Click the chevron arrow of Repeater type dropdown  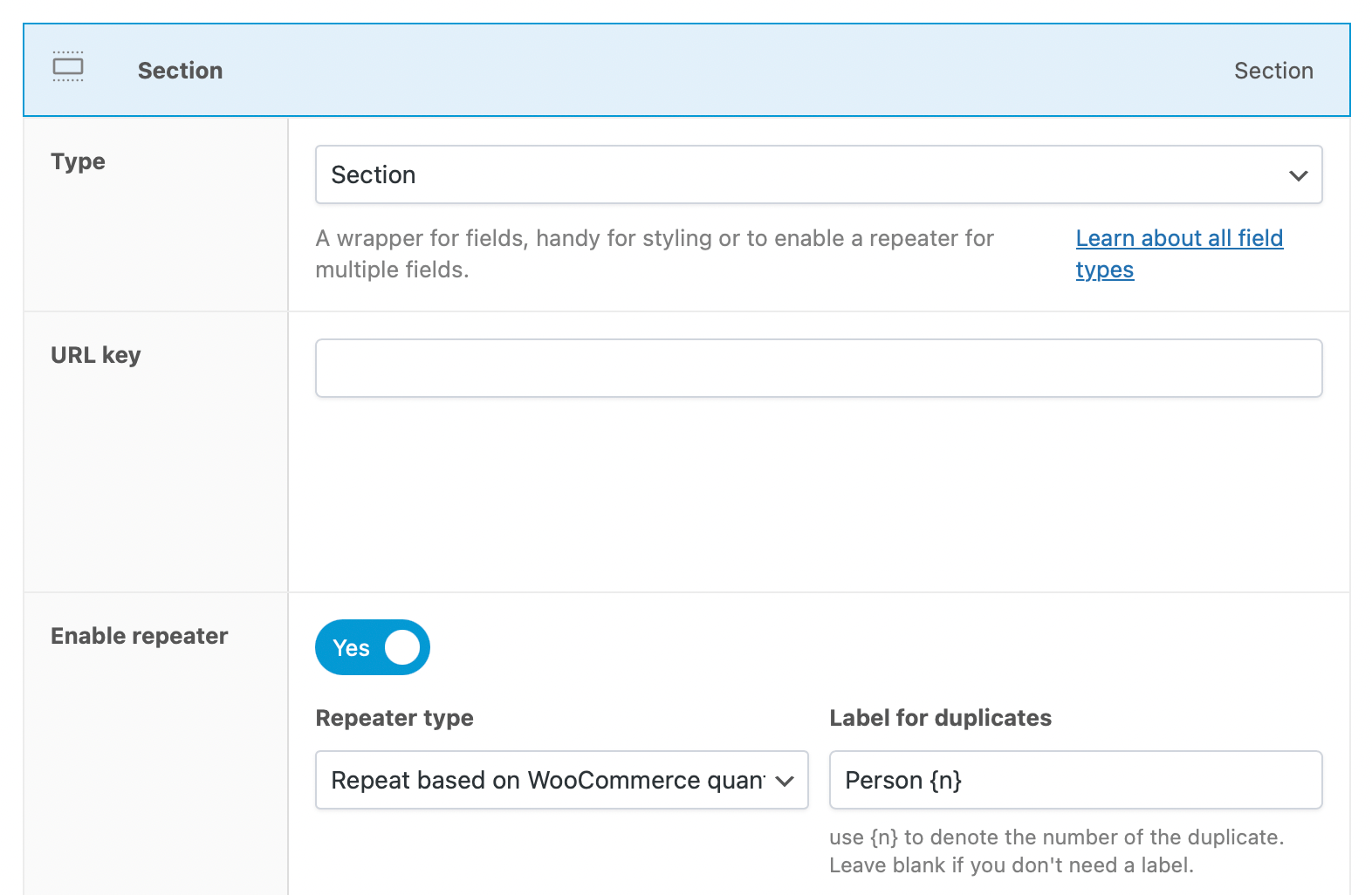pyautogui.click(x=785, y=781)
